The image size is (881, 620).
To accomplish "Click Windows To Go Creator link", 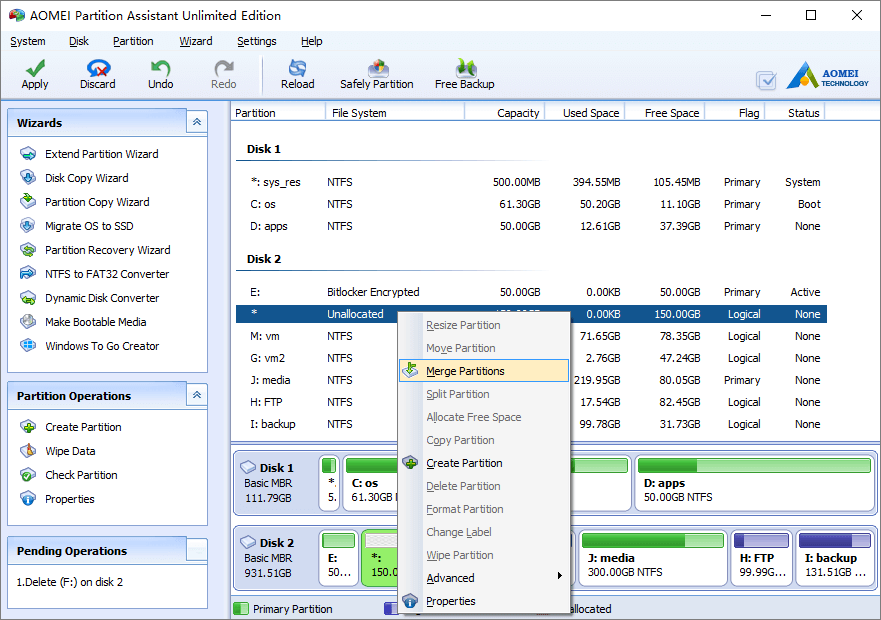I will coord(102,346).
